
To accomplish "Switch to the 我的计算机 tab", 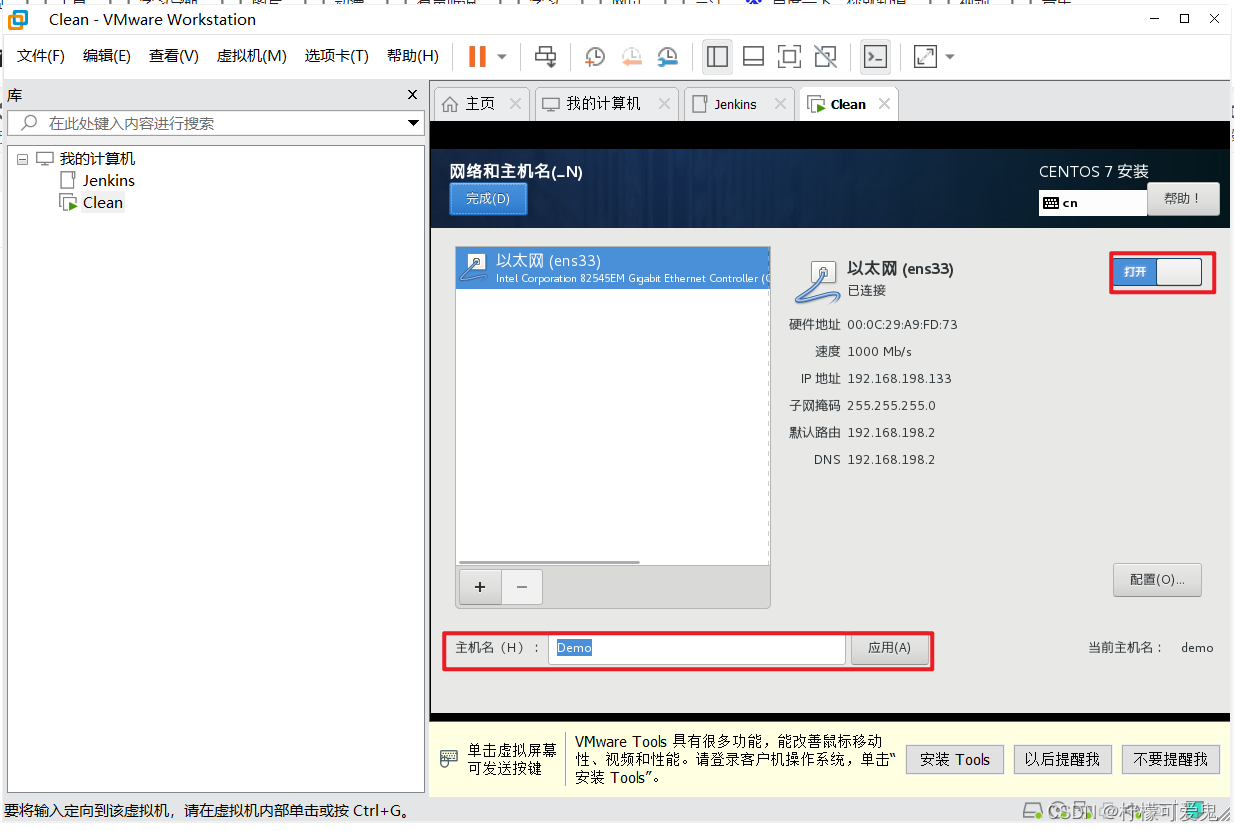I will coord(603,104).
